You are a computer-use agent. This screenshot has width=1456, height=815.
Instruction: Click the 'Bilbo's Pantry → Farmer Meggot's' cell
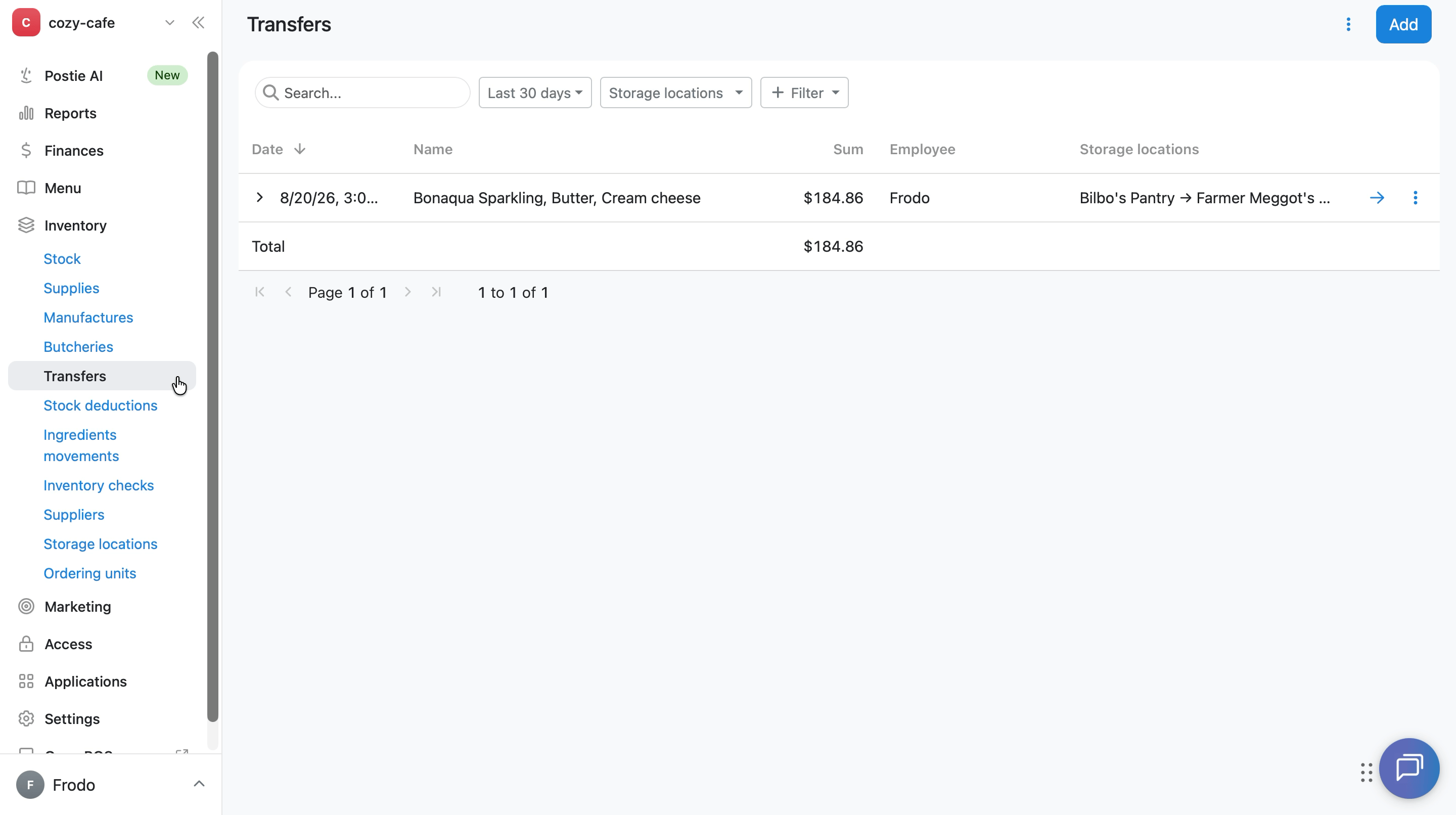tap(1204, 198)
